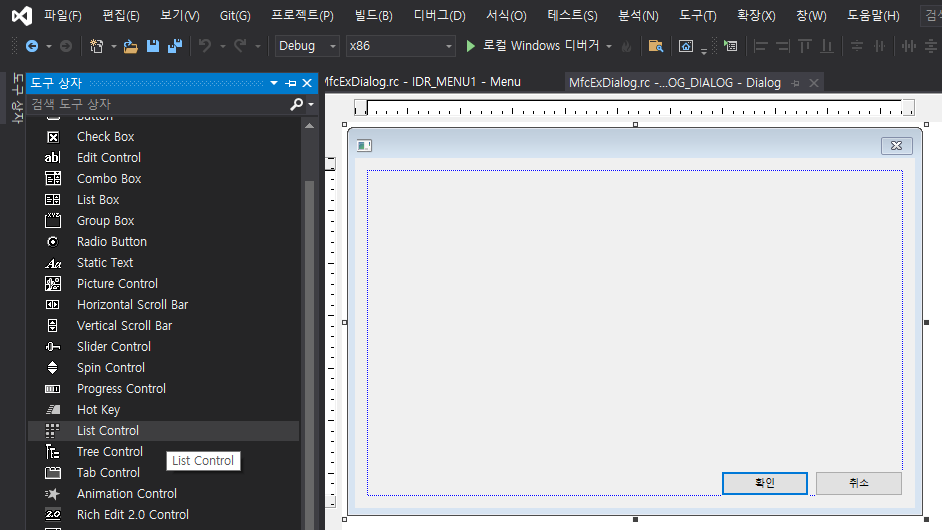This screenshot has width=942, height=530.
Task: Click the Open File folder icon
Action: pyautogui.click(x=130, y=46)
